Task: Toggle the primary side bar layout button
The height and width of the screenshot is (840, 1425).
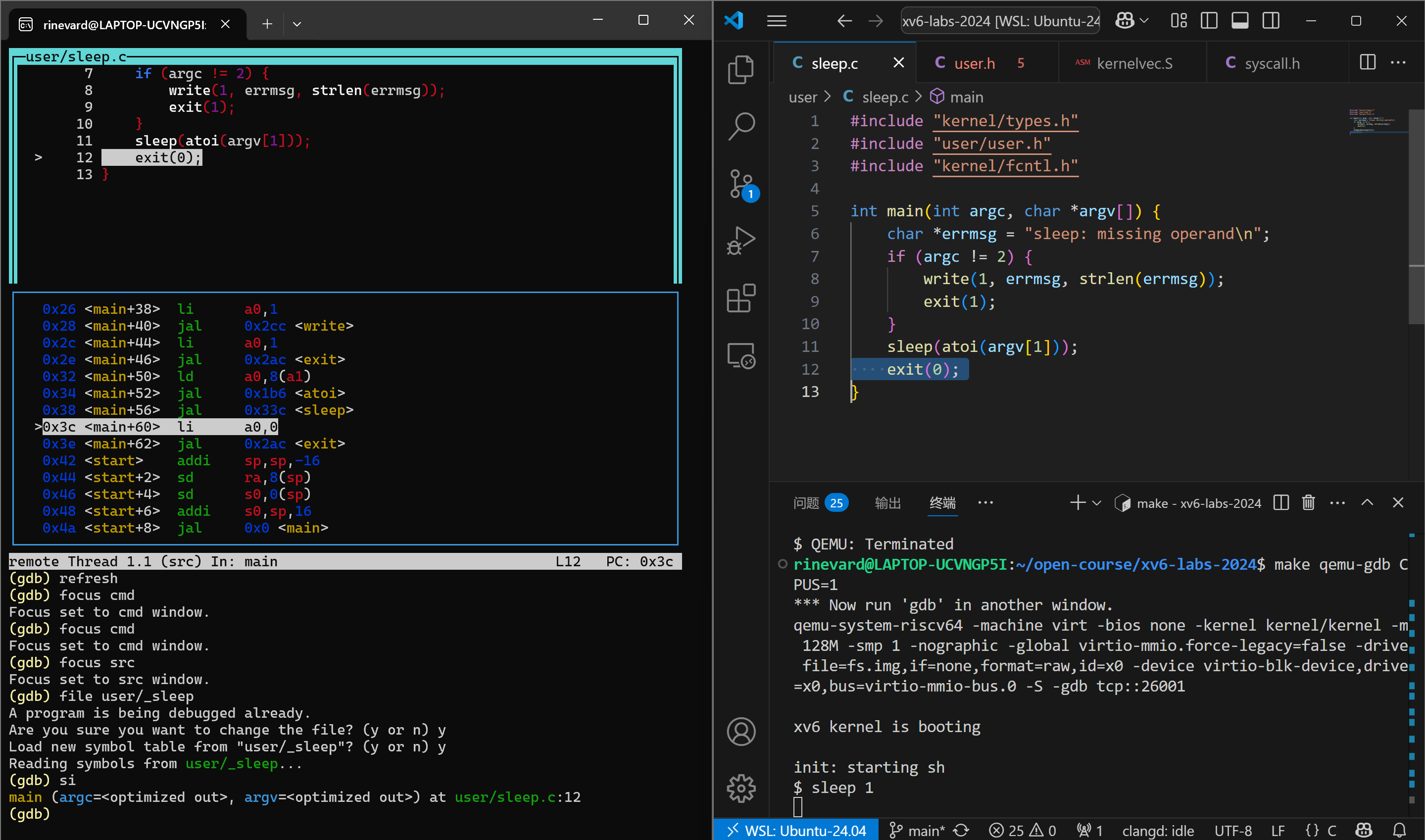Action: (x=1209, y=21)
